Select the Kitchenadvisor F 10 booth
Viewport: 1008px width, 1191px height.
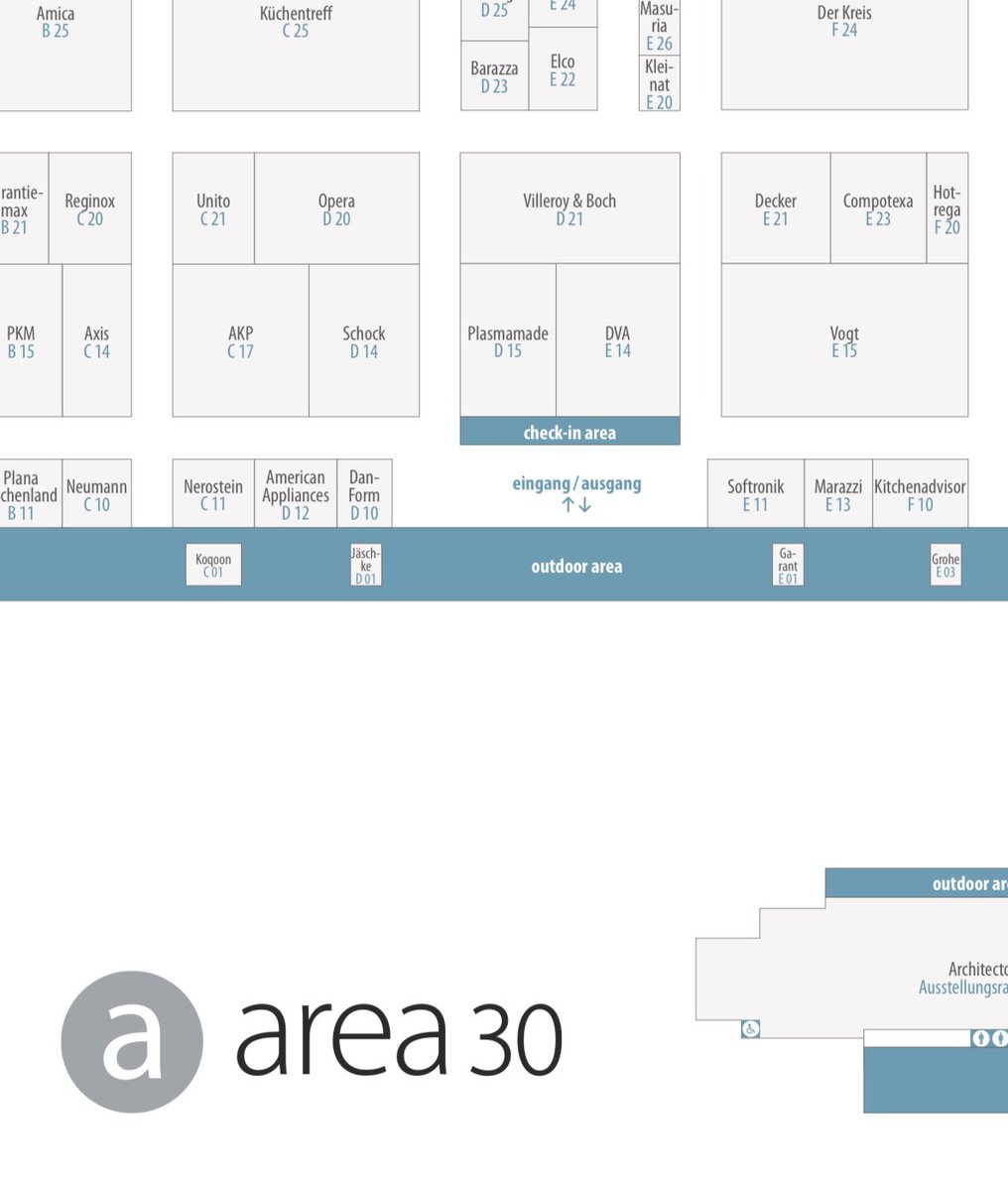point(920,493)
